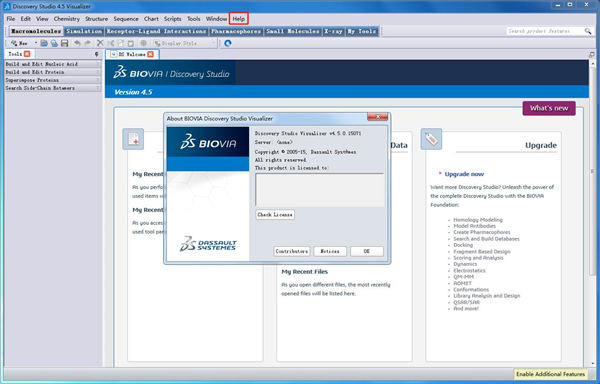Click the ADMET list item
The height and width of the screenshot is (384, 600).
click(462, 283)
